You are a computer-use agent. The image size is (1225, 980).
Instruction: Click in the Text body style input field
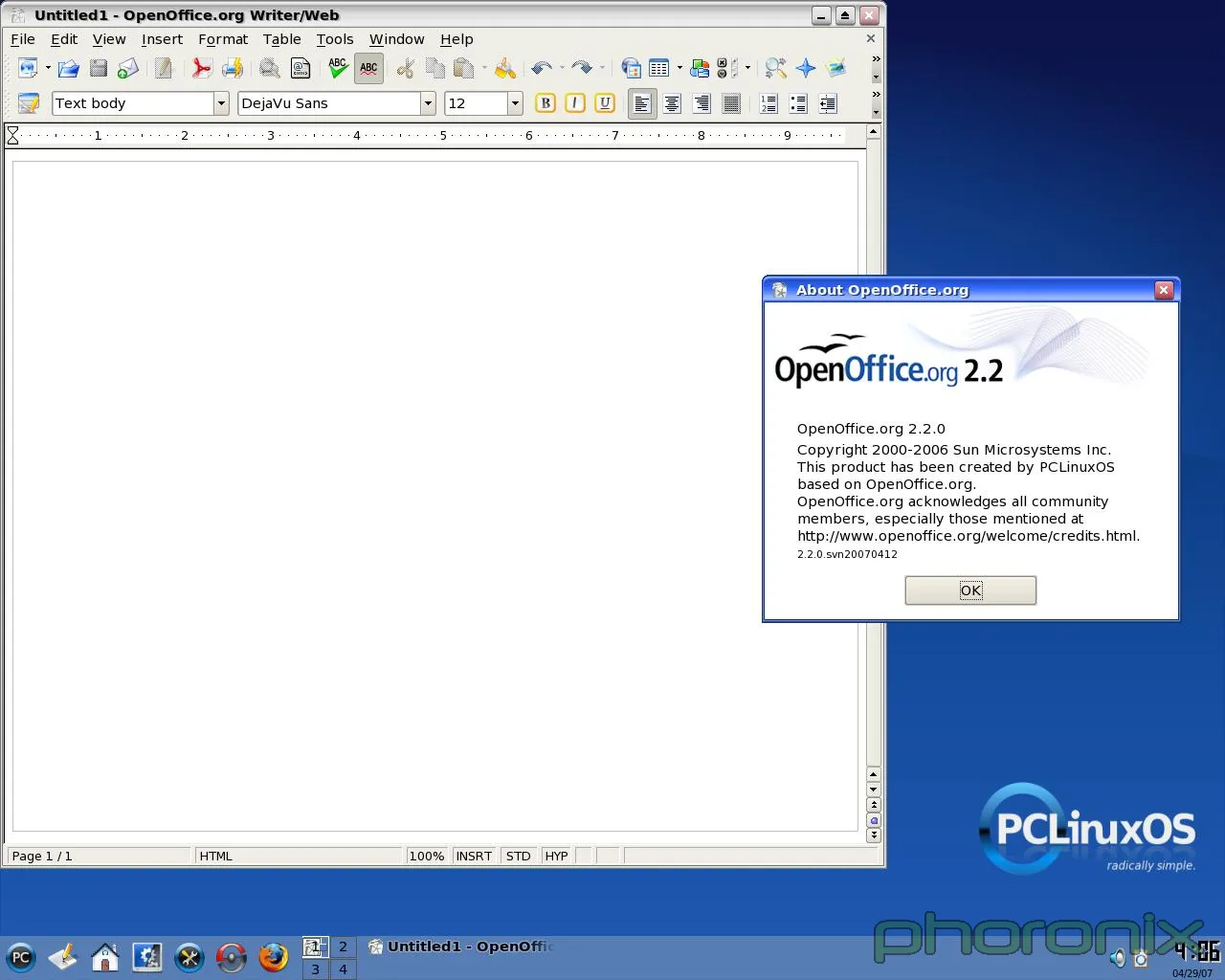coord(133,103)
